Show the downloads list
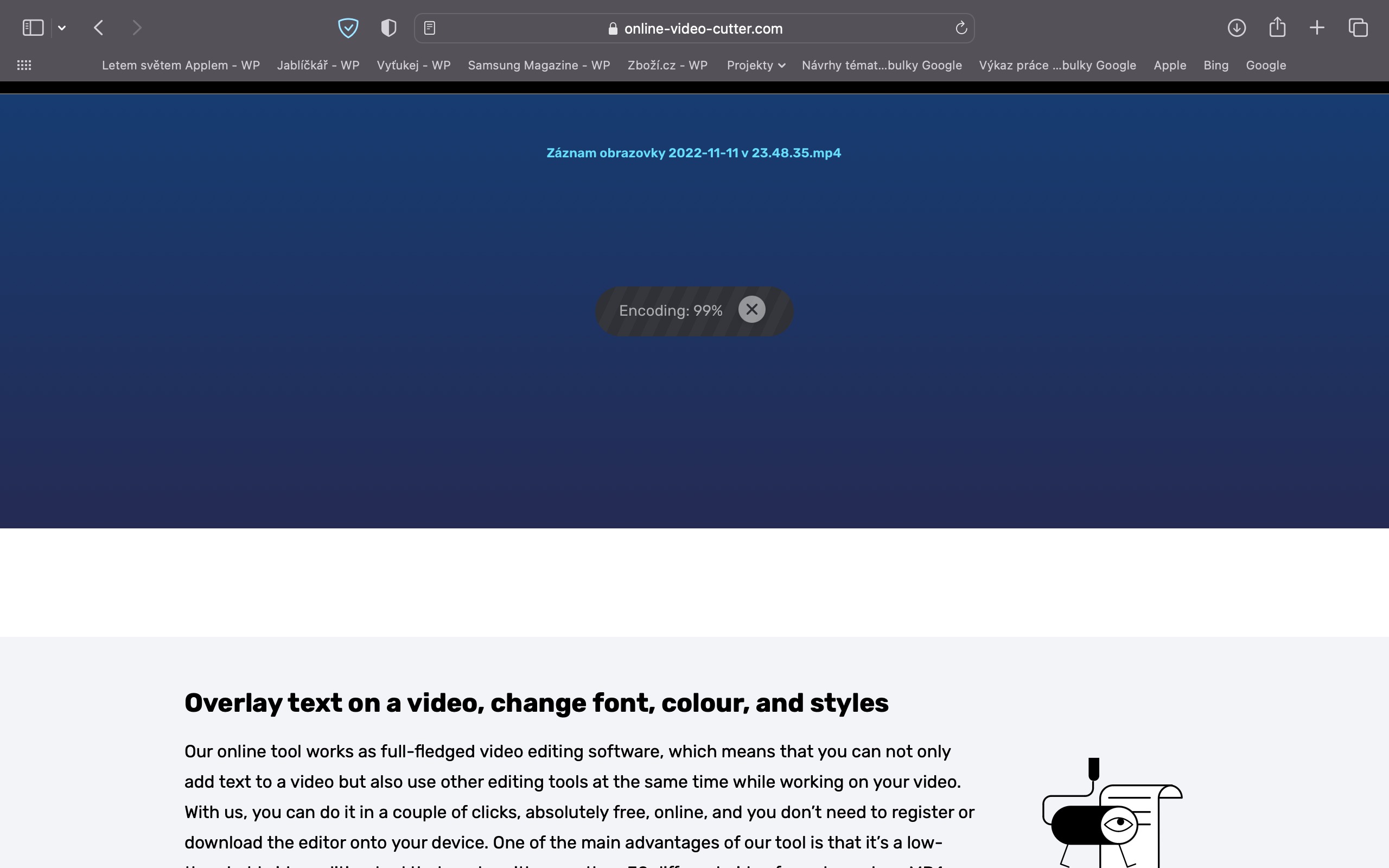Viewport: 1389px width, 868px height. (1237, 28)
